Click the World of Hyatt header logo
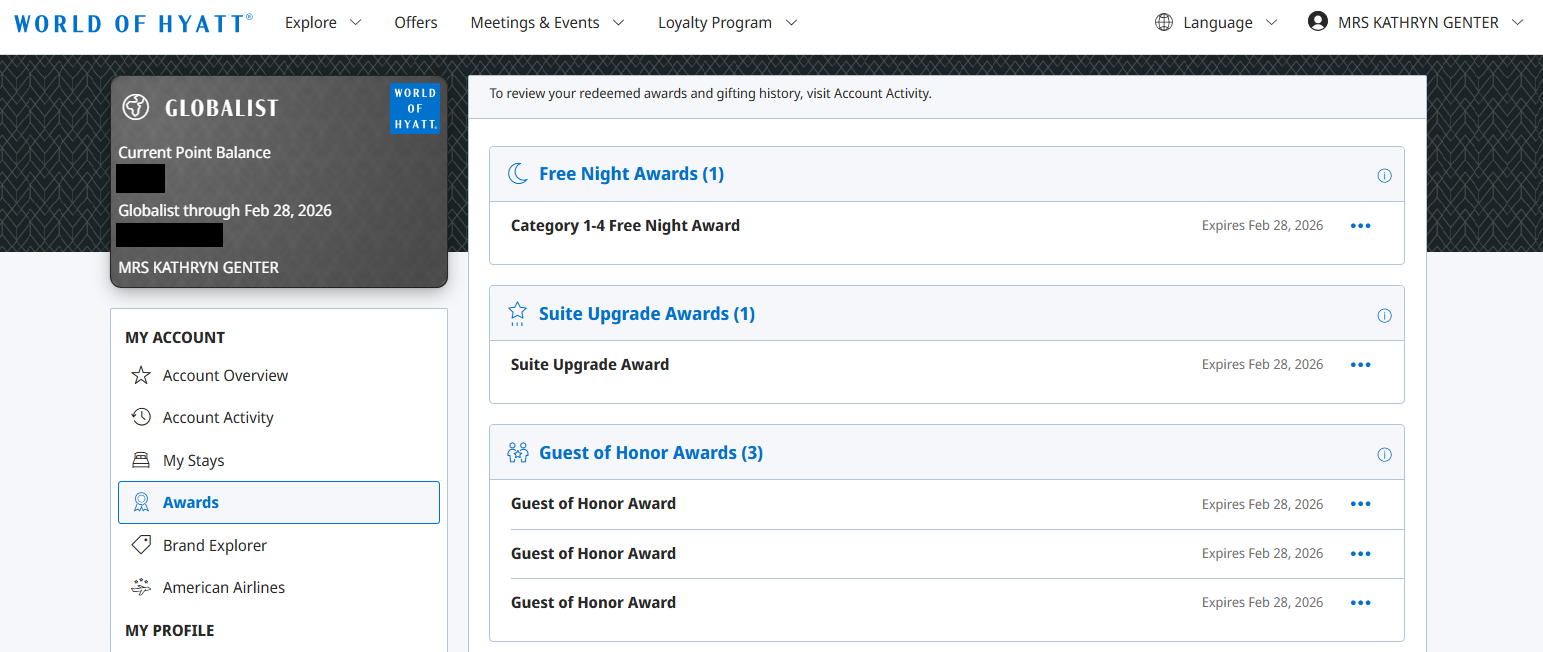Screen dimensions: 1543x652 [131, 22]
